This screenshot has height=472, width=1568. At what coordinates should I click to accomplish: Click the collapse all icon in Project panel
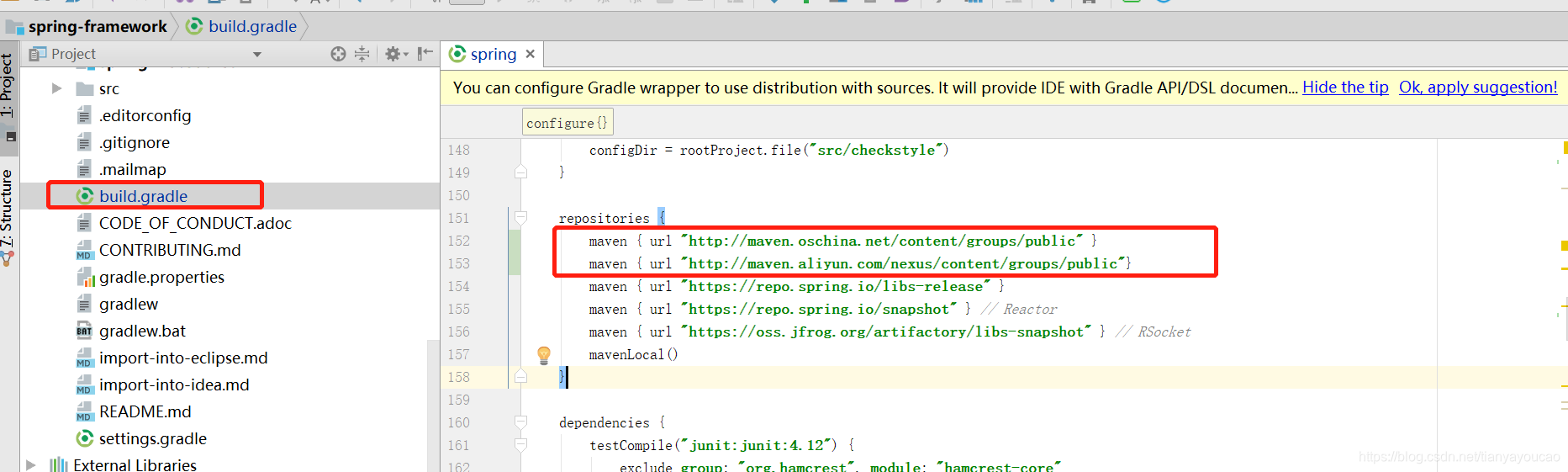coord(362,54)
